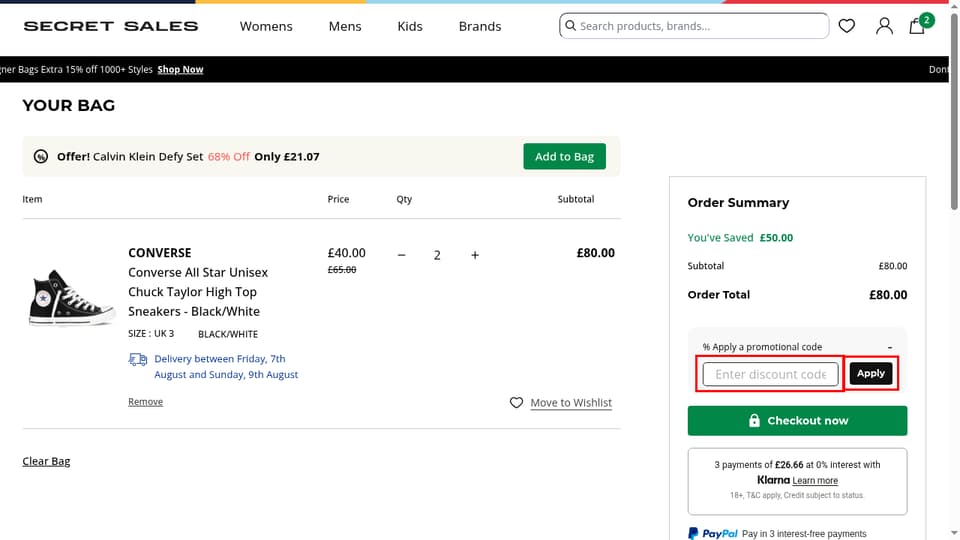This screenshot has width=960, height=540.
Task: Collapse the promotional code section
Action: [x=890, y=347]
